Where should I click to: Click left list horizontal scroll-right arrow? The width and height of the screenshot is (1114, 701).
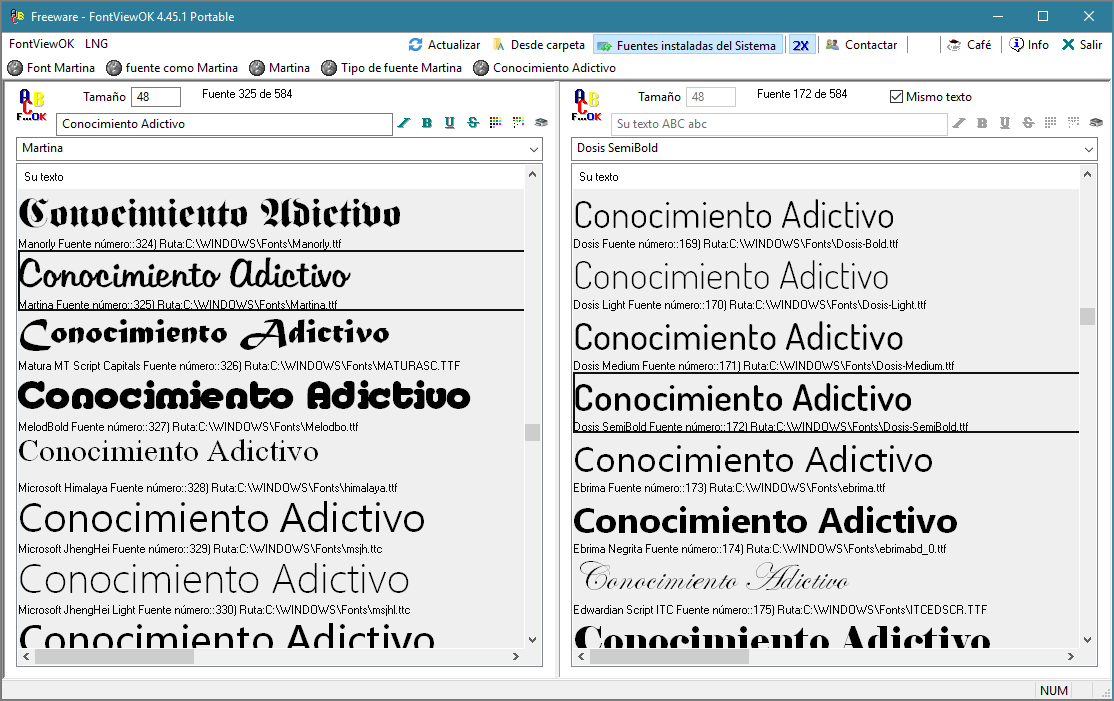516,657
